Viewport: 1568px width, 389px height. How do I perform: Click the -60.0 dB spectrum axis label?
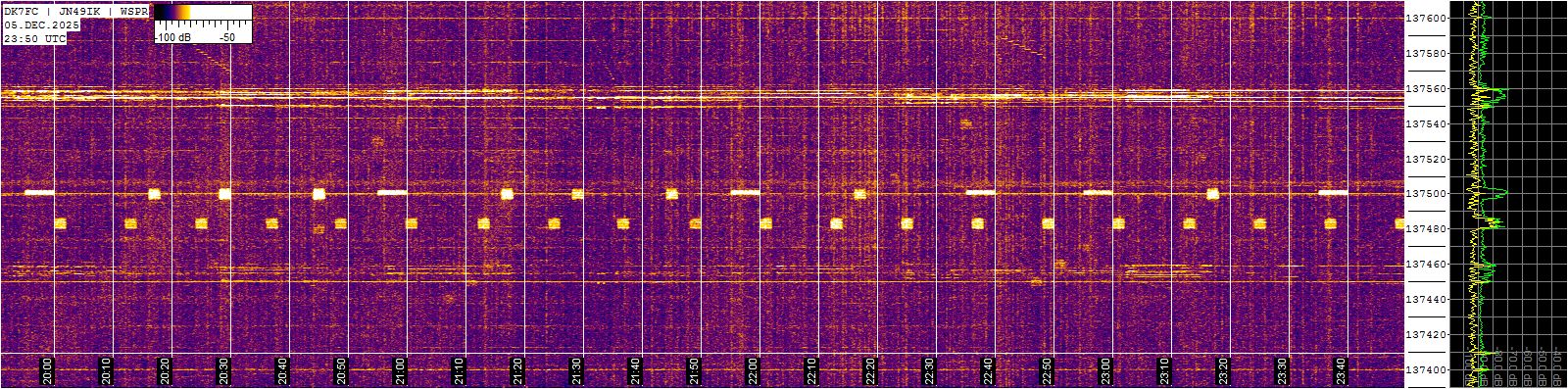[x=1528, y=366]
